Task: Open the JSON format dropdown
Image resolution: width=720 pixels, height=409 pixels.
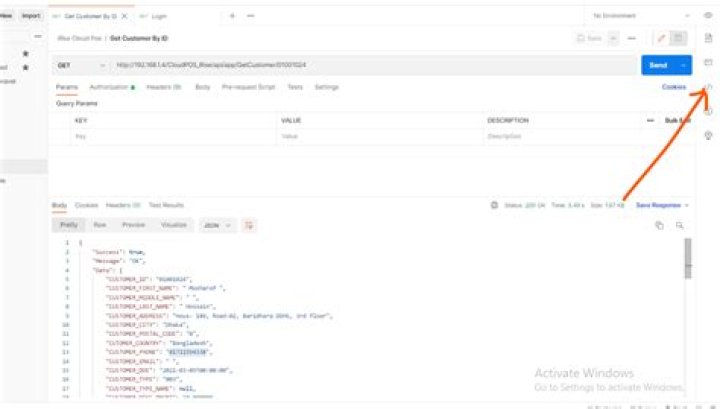Action: click(217, 225)
